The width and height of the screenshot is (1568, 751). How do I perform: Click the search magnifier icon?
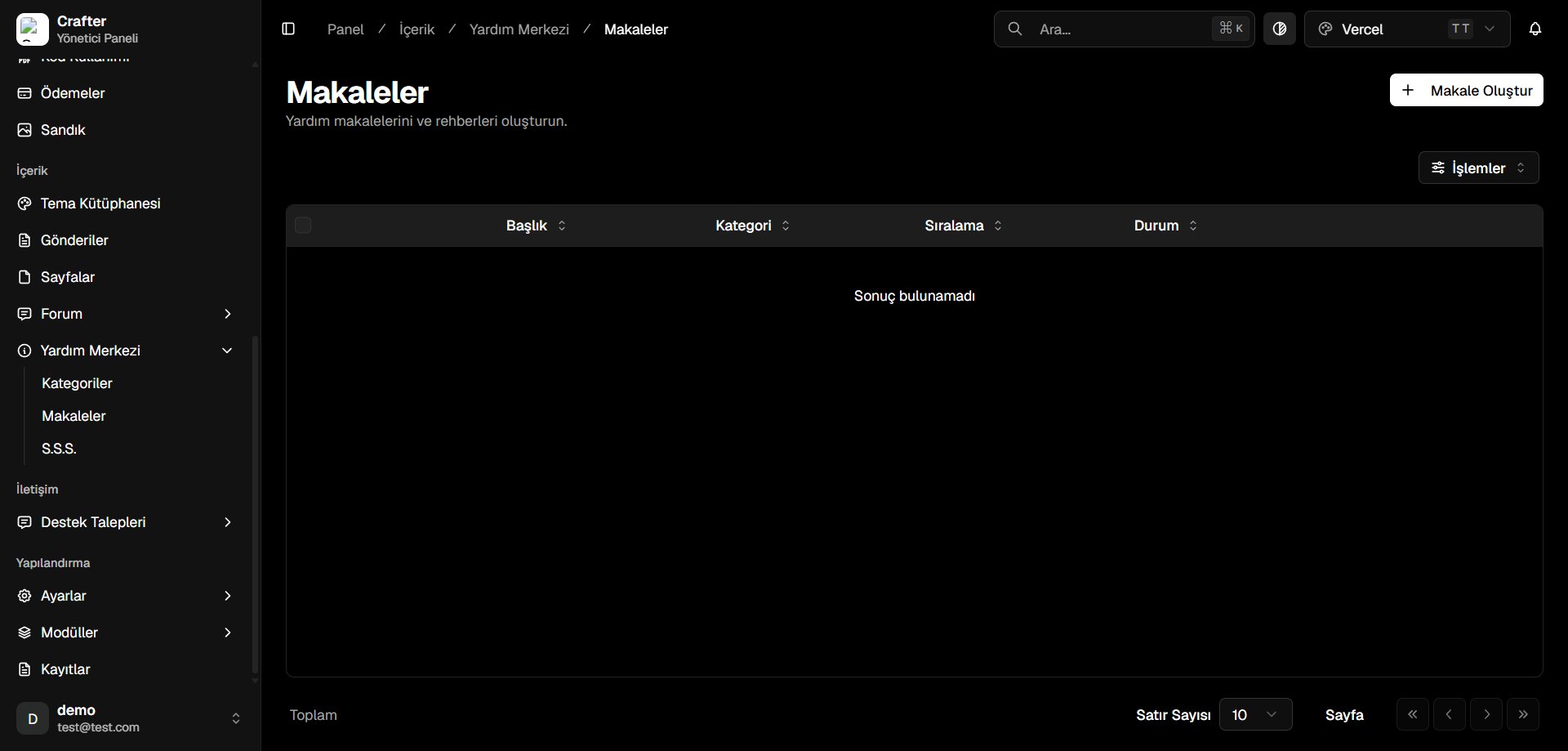(1015, 29)
